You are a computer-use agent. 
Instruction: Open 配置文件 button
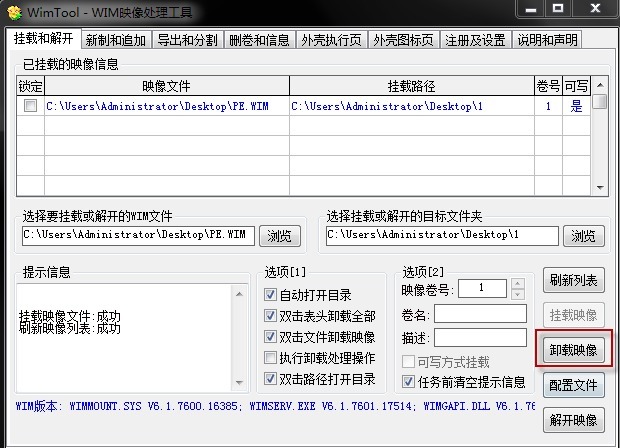tap(573, 385)
